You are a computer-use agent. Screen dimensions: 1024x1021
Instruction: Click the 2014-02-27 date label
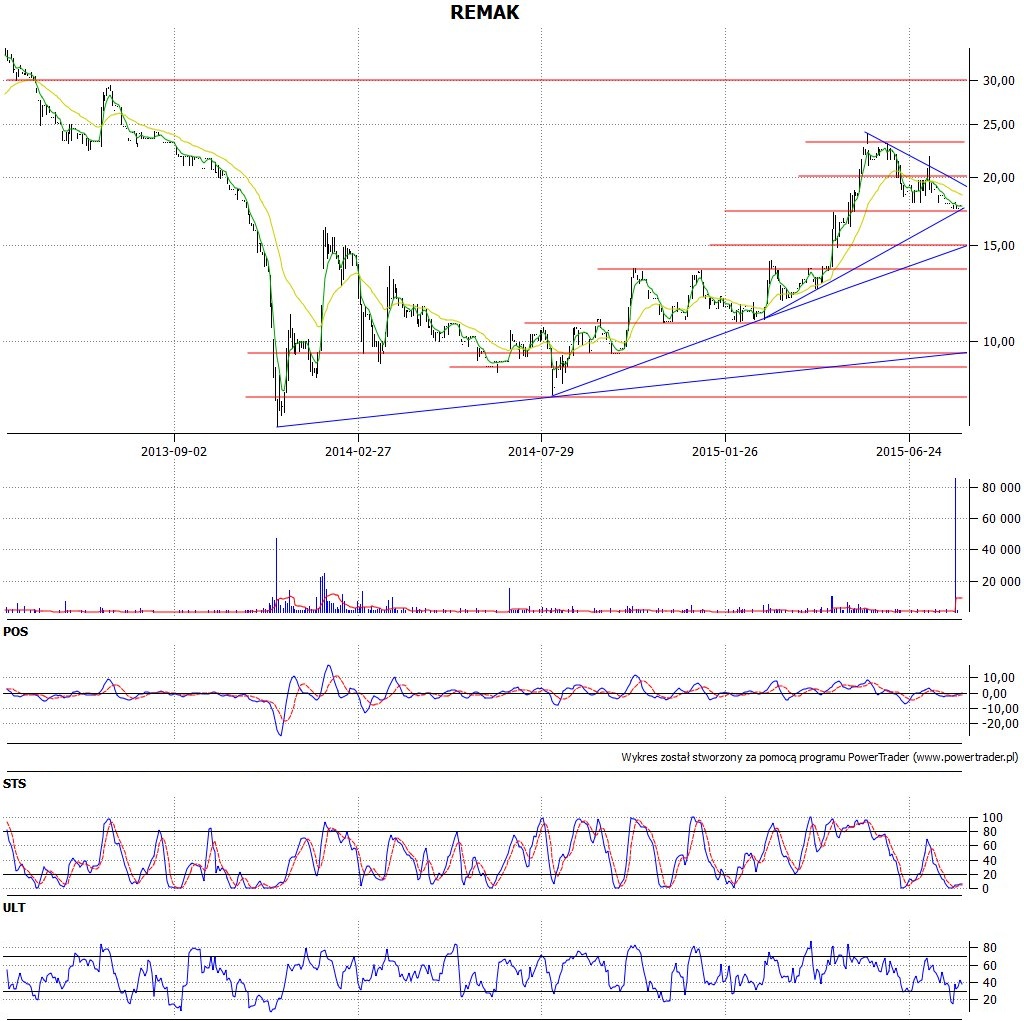pyautogui.click(x=358, y=451)
